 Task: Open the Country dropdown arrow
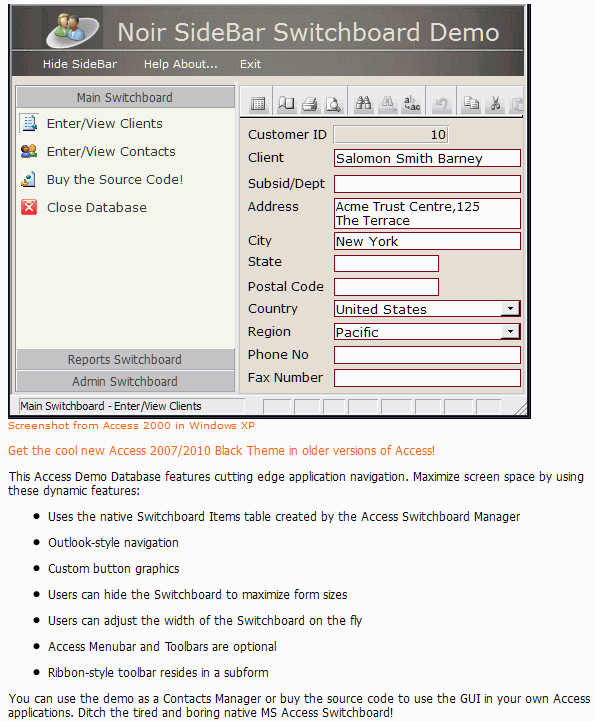pos(510,308)
